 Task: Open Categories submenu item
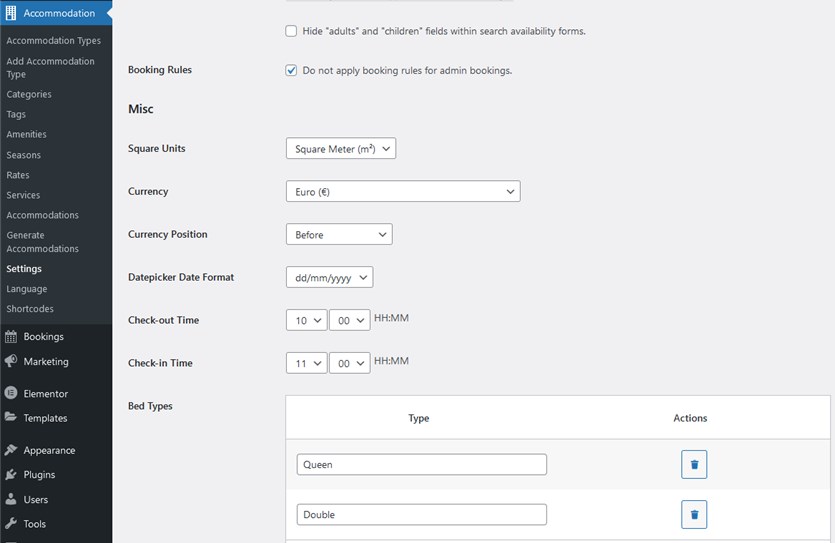29,94
